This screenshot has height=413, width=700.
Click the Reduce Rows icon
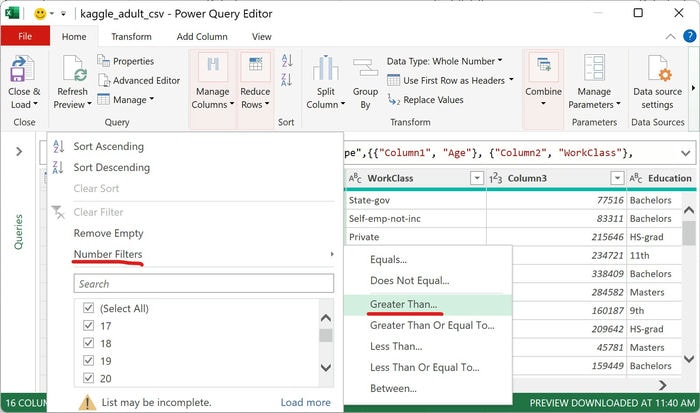pyautogui.click(x=255, y=66)
